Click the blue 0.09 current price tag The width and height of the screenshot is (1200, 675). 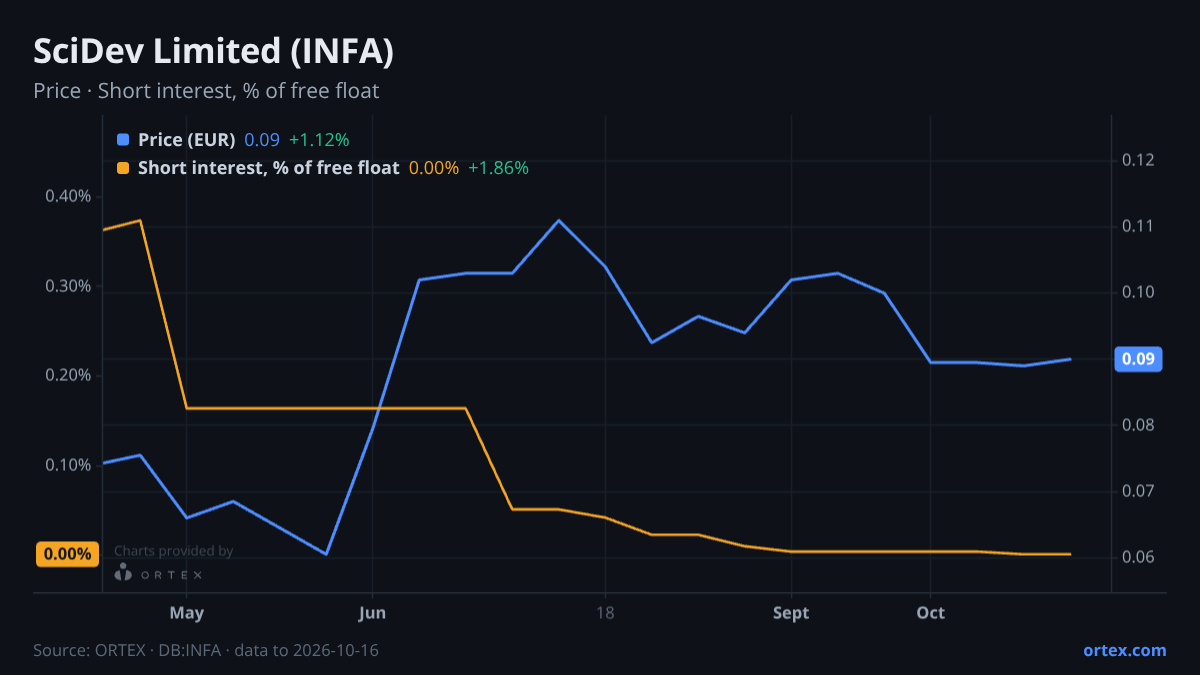point(1137,359)
